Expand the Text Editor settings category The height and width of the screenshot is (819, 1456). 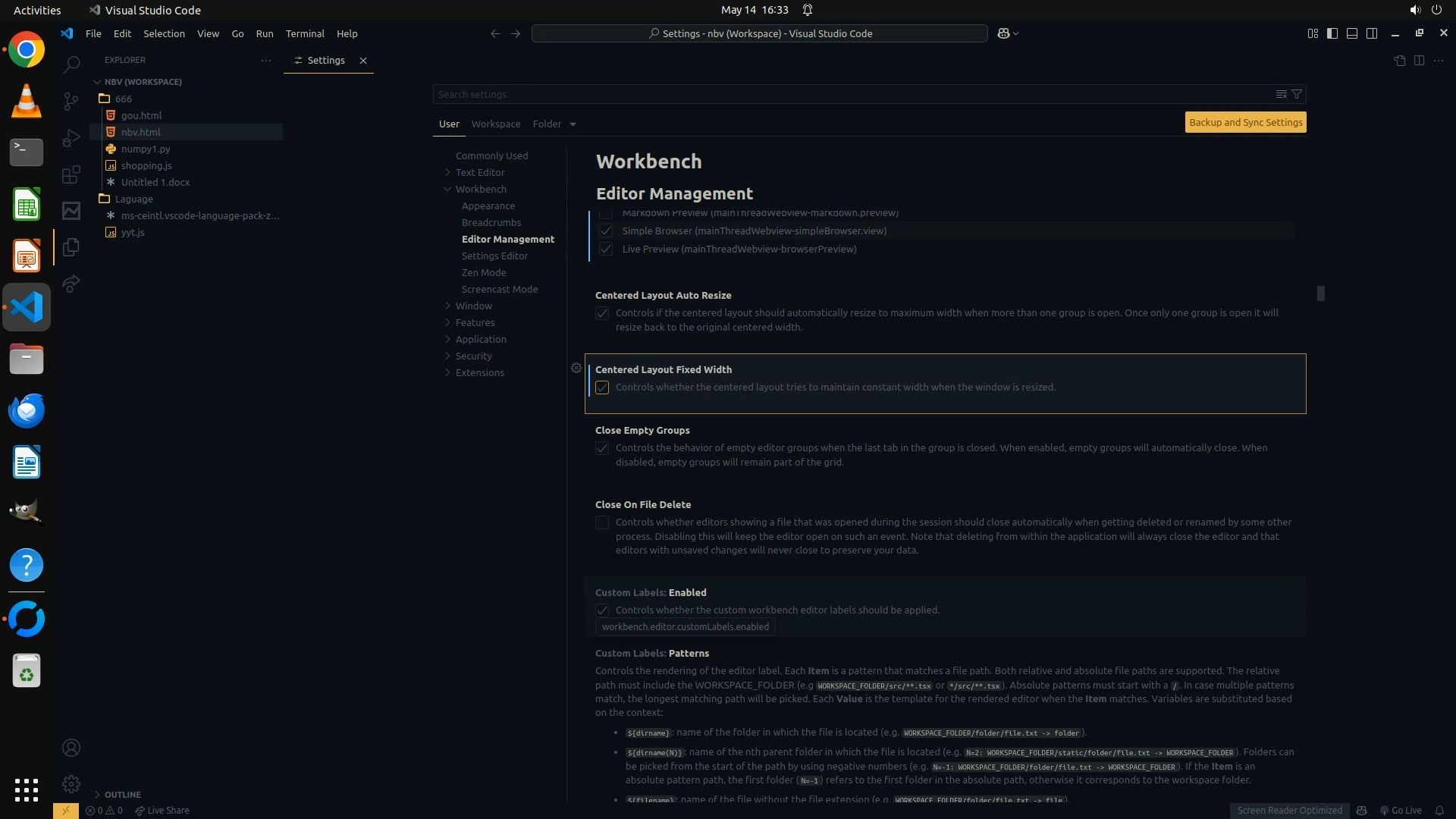pos(479,172)
